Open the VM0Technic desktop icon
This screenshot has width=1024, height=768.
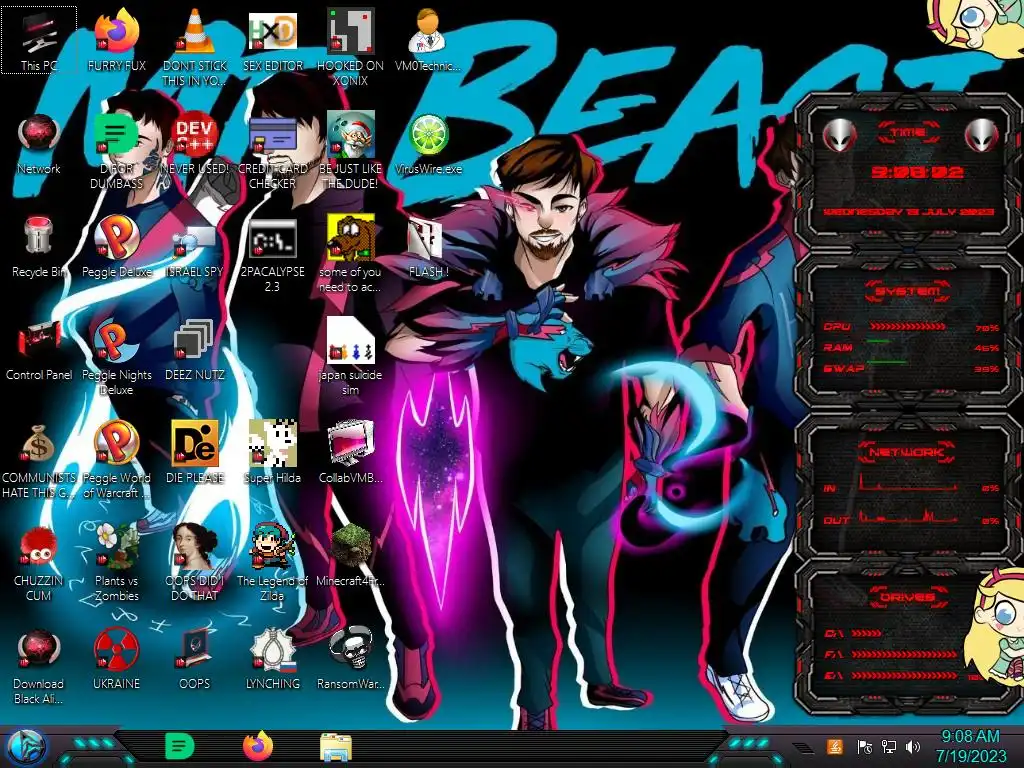[x=428, y=39]
